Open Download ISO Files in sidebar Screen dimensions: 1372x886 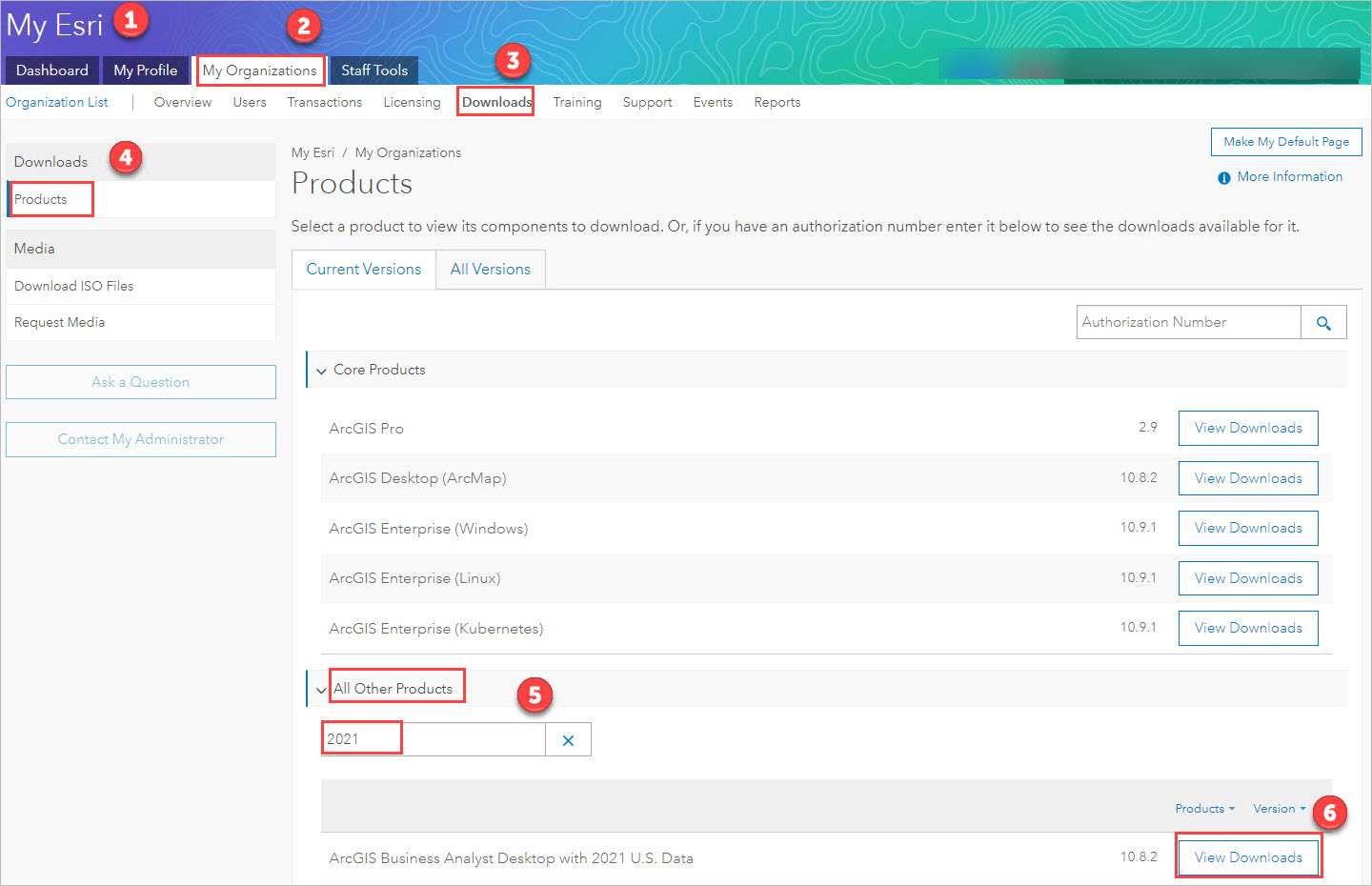click(x=141, y=286)
